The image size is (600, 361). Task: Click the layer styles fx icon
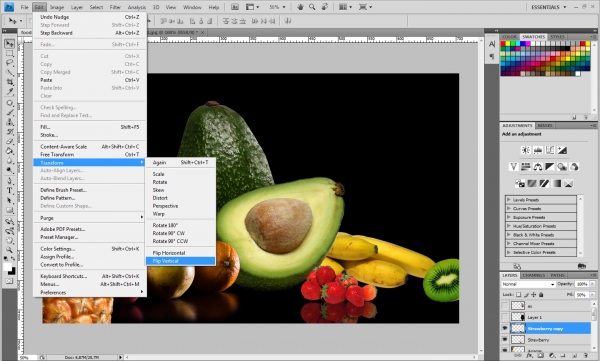(530, 356)
